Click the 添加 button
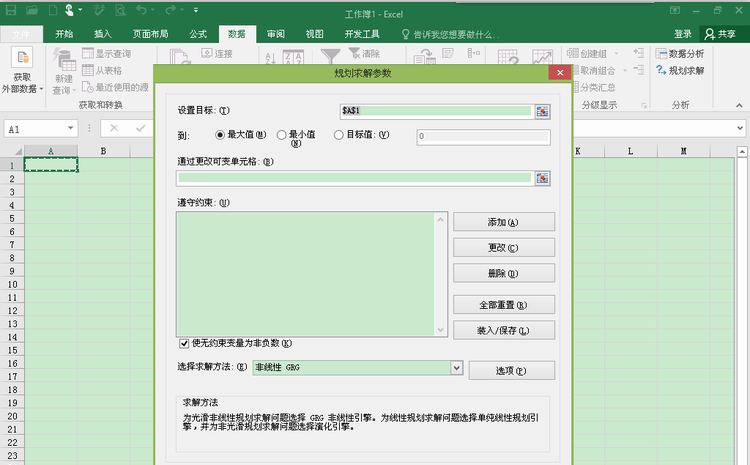750x465 pixels. point(504,222)
